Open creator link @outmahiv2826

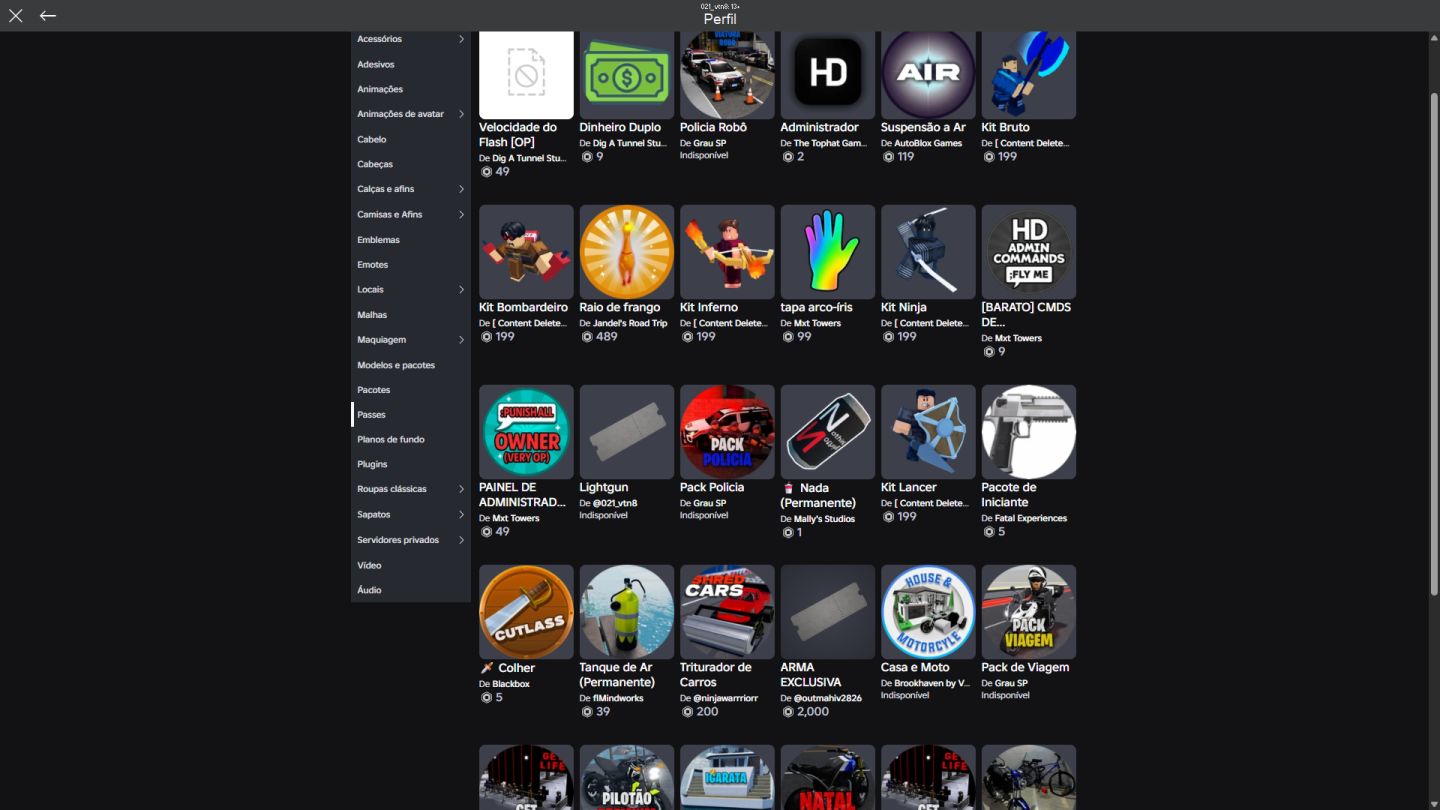coord(827,698)
